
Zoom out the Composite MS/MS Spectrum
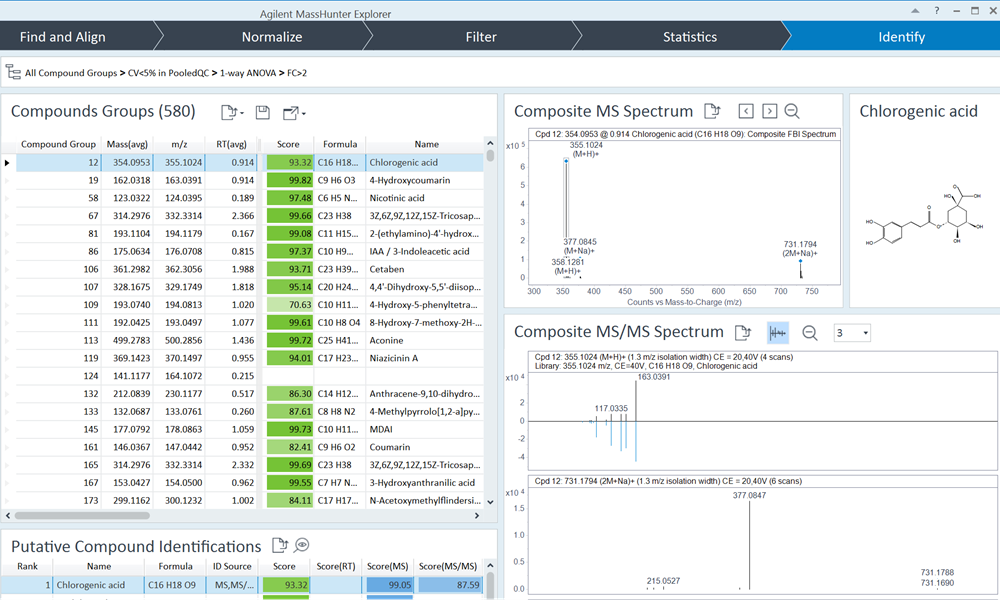tap(810, 332)
